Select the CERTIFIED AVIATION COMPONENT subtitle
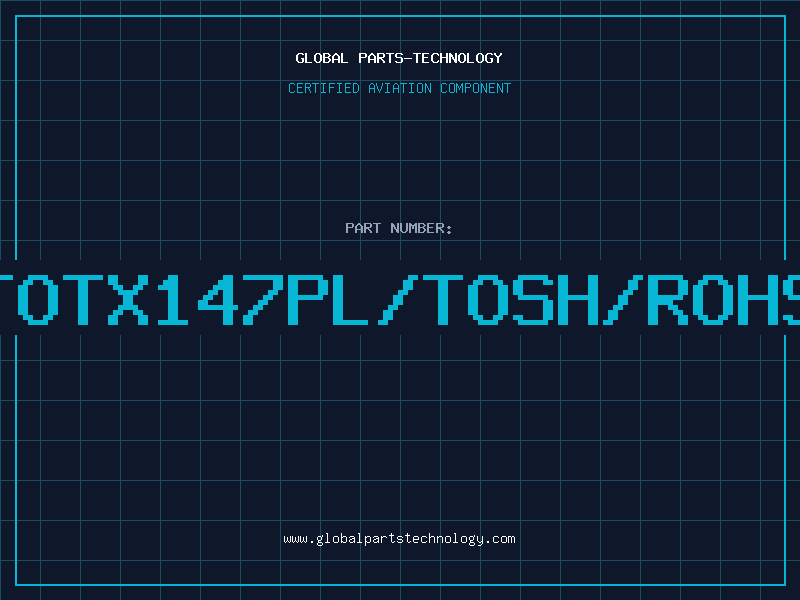The image size is (800, 600). (x=399, y=88)
